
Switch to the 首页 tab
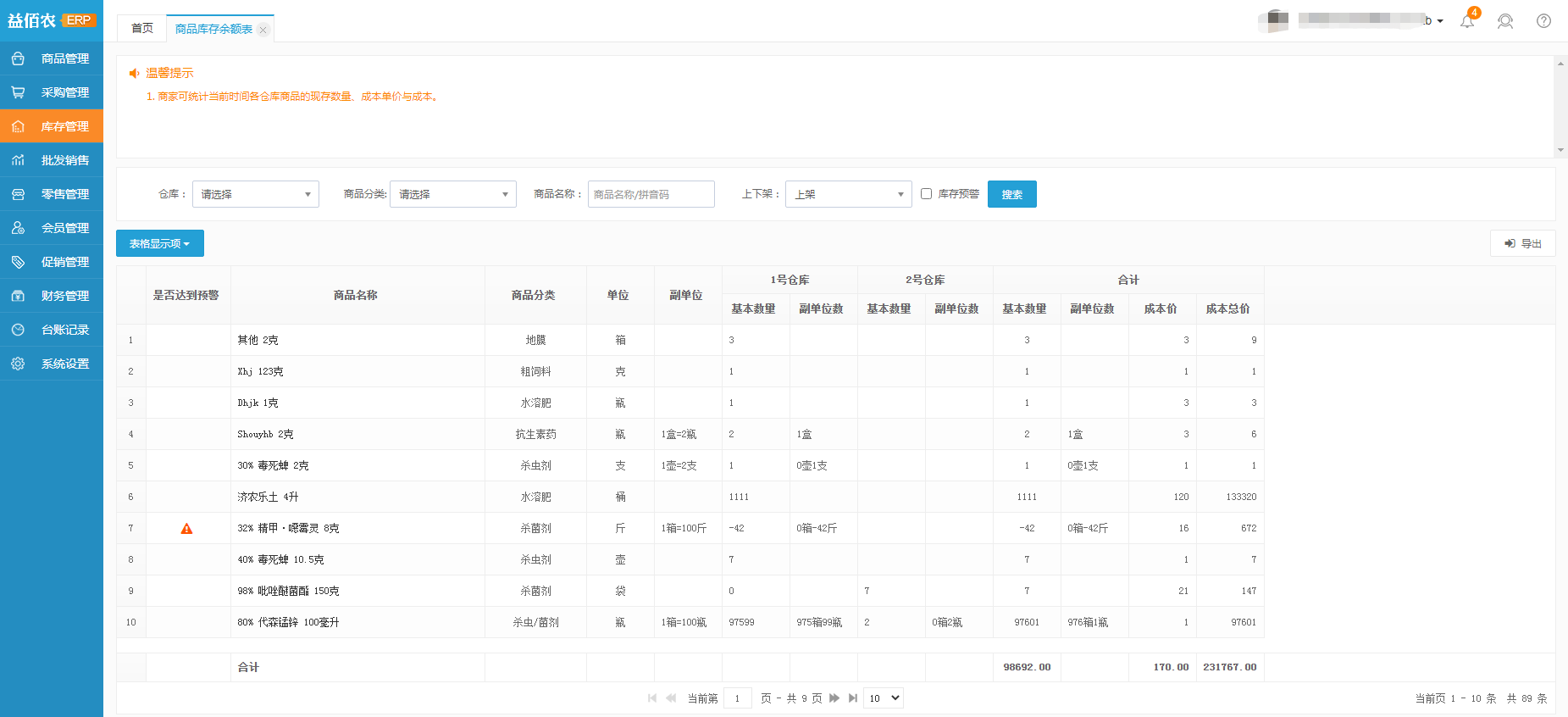[142, 29]
